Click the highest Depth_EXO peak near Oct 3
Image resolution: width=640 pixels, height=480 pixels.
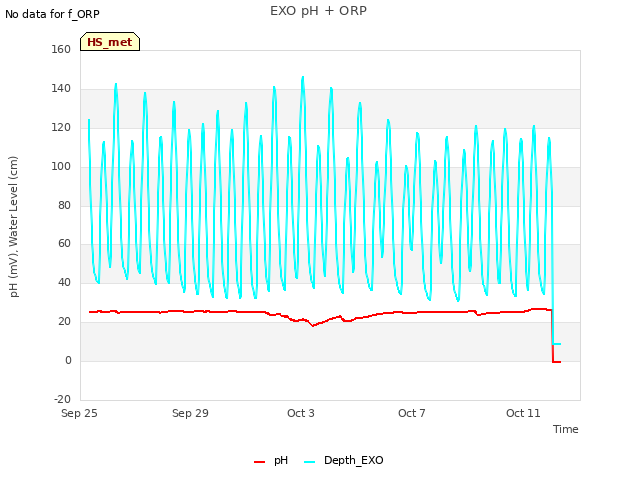coord(302,78)
